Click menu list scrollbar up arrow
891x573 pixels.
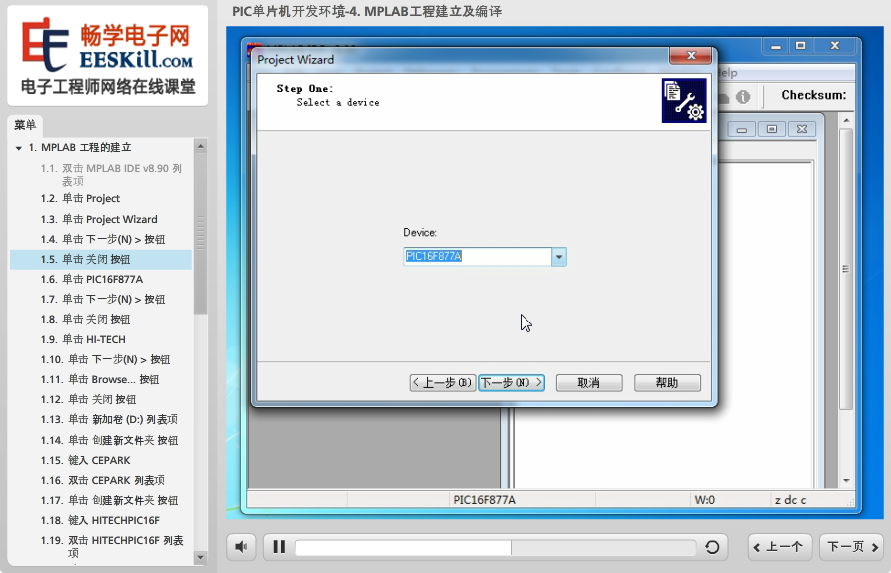(200, 146)
